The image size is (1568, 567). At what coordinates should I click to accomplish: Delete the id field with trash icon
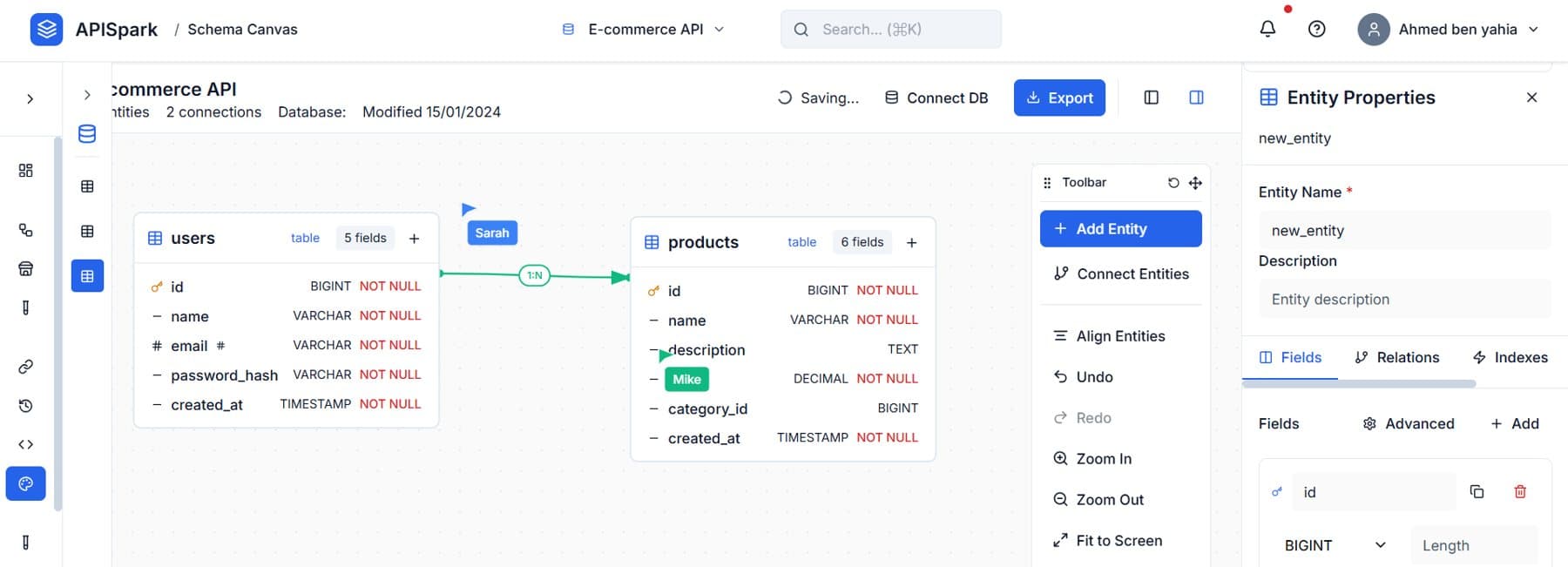tap(1520, 492)
